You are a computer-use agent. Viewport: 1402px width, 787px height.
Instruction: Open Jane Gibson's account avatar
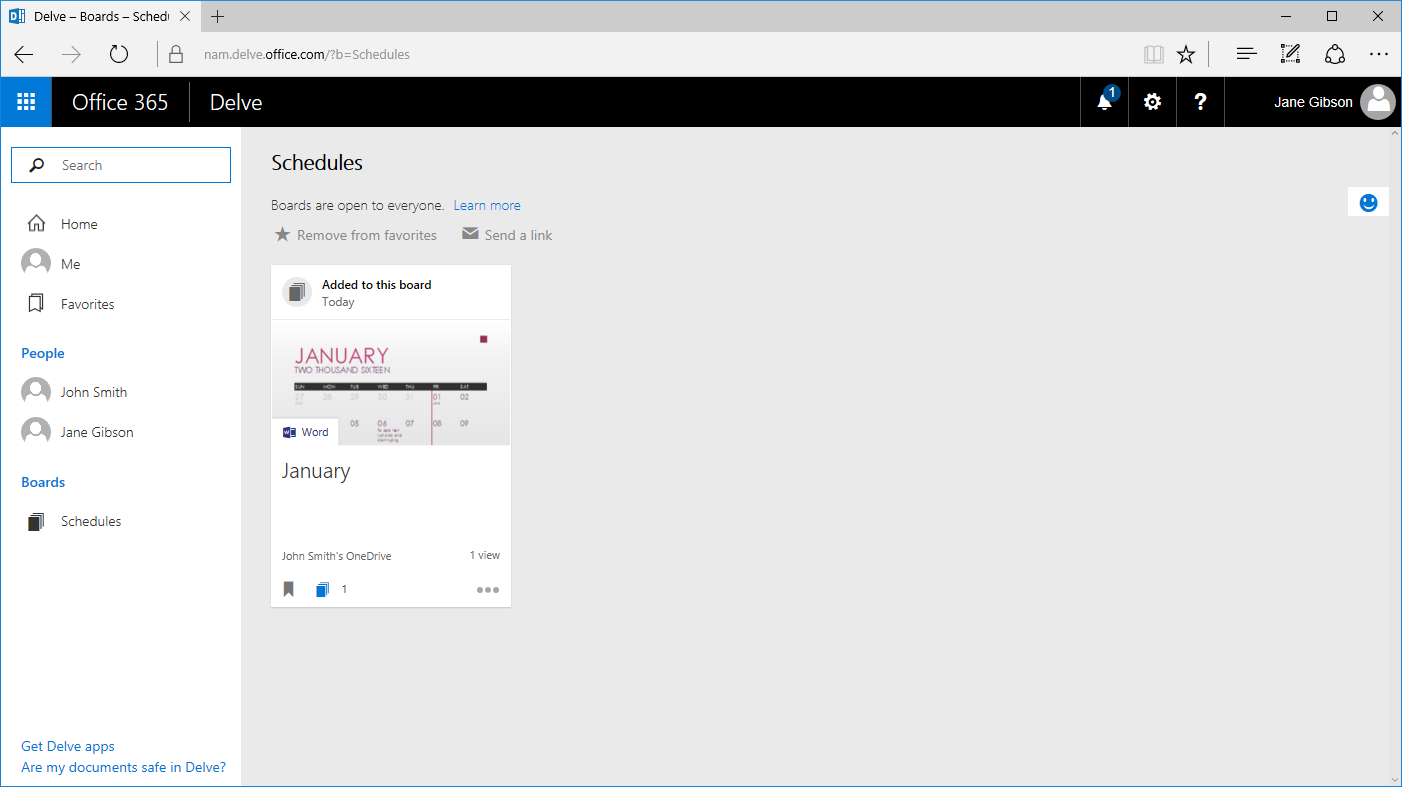(x=1378, y=102)
